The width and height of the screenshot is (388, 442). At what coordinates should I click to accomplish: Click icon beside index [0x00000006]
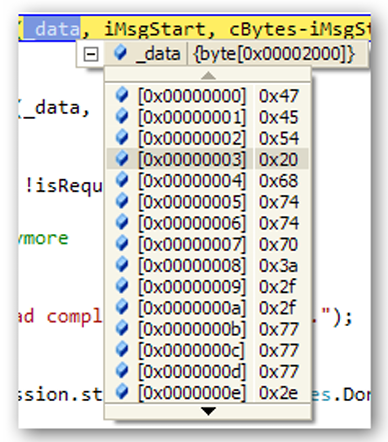122,223
